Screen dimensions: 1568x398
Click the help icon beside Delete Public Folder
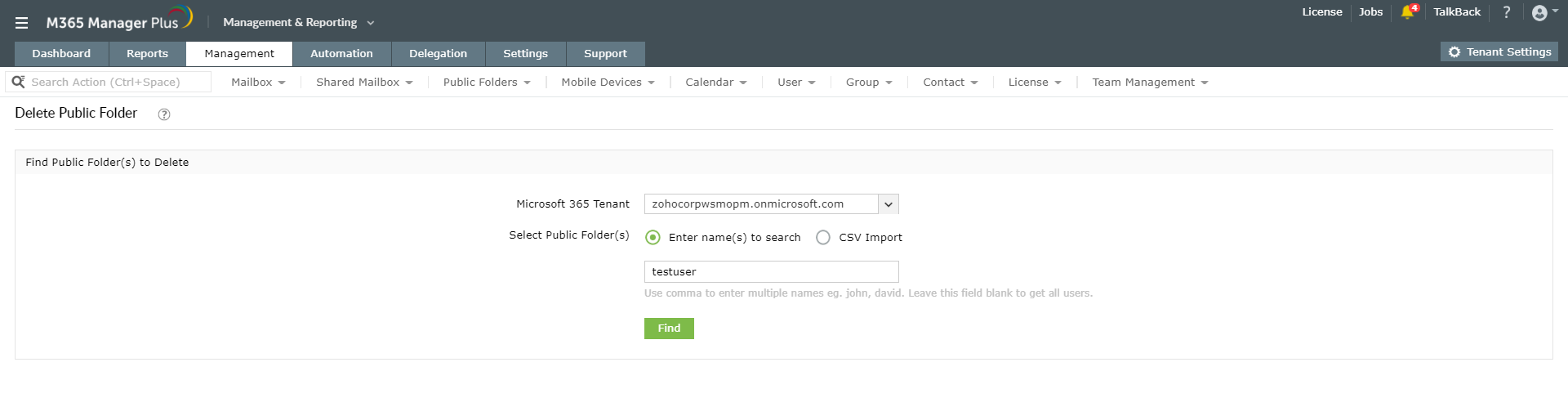164,114
